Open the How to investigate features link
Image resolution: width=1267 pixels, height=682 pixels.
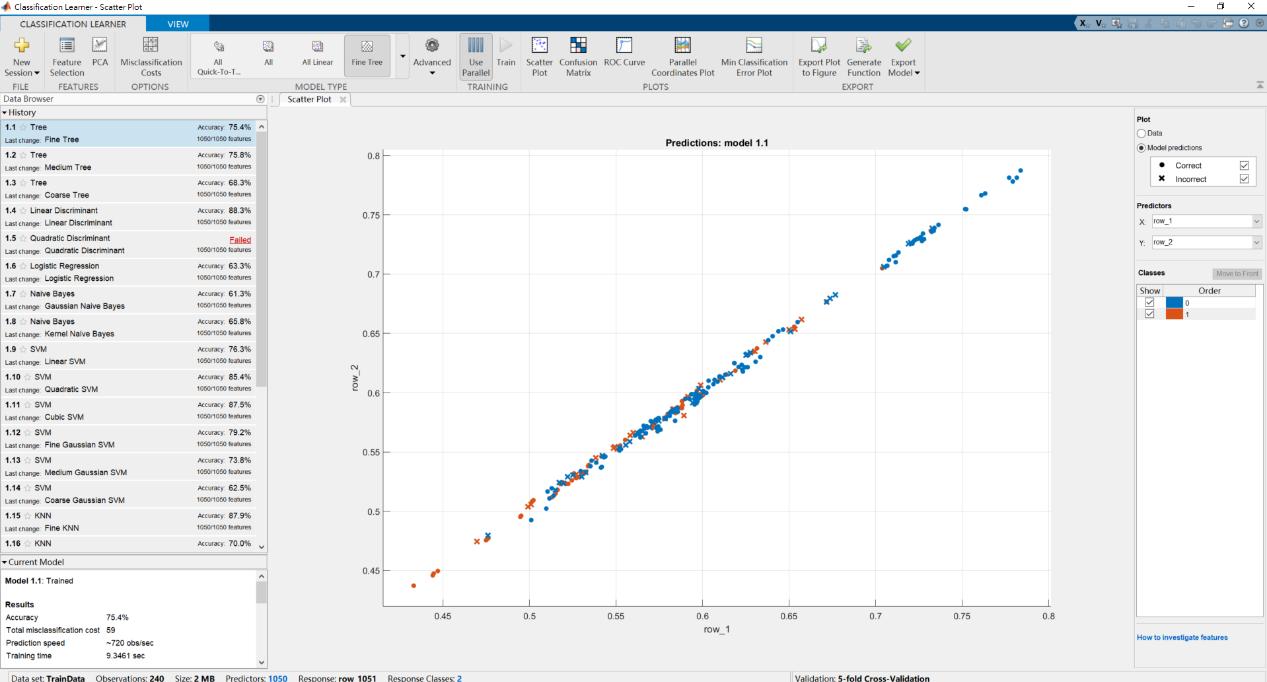click(x=1182, y=637)
